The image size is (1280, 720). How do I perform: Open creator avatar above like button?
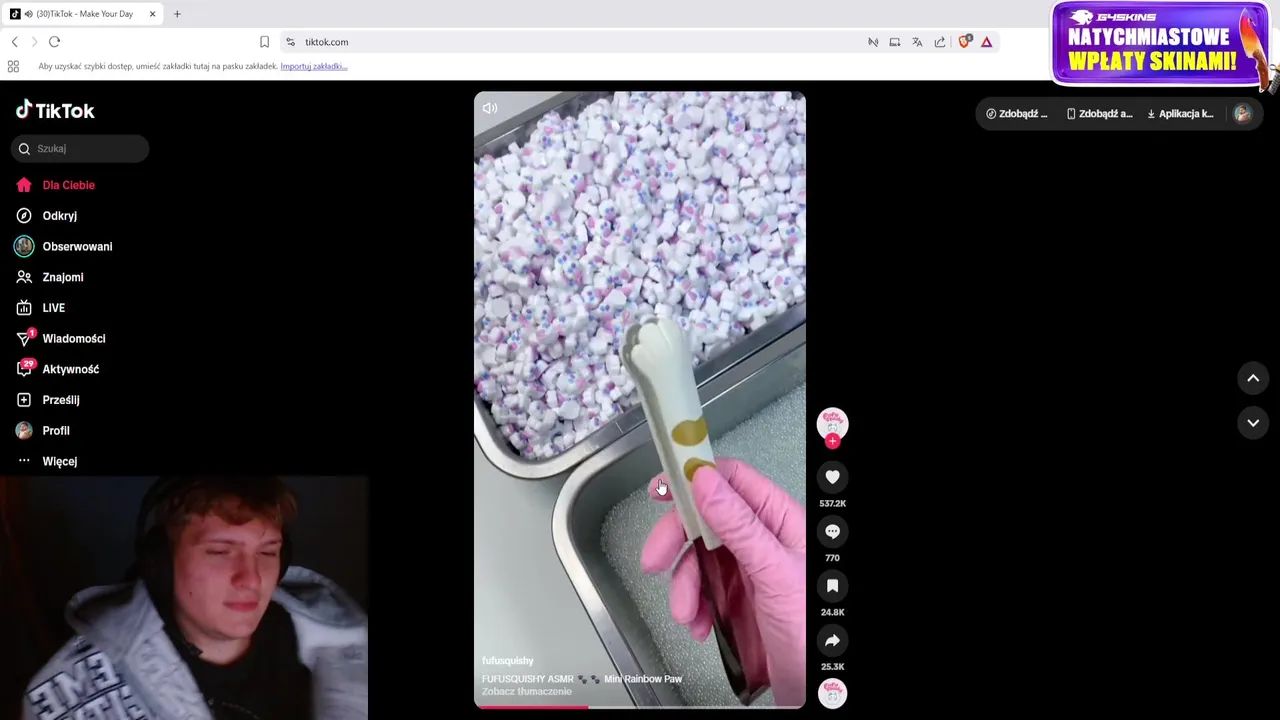832,423
